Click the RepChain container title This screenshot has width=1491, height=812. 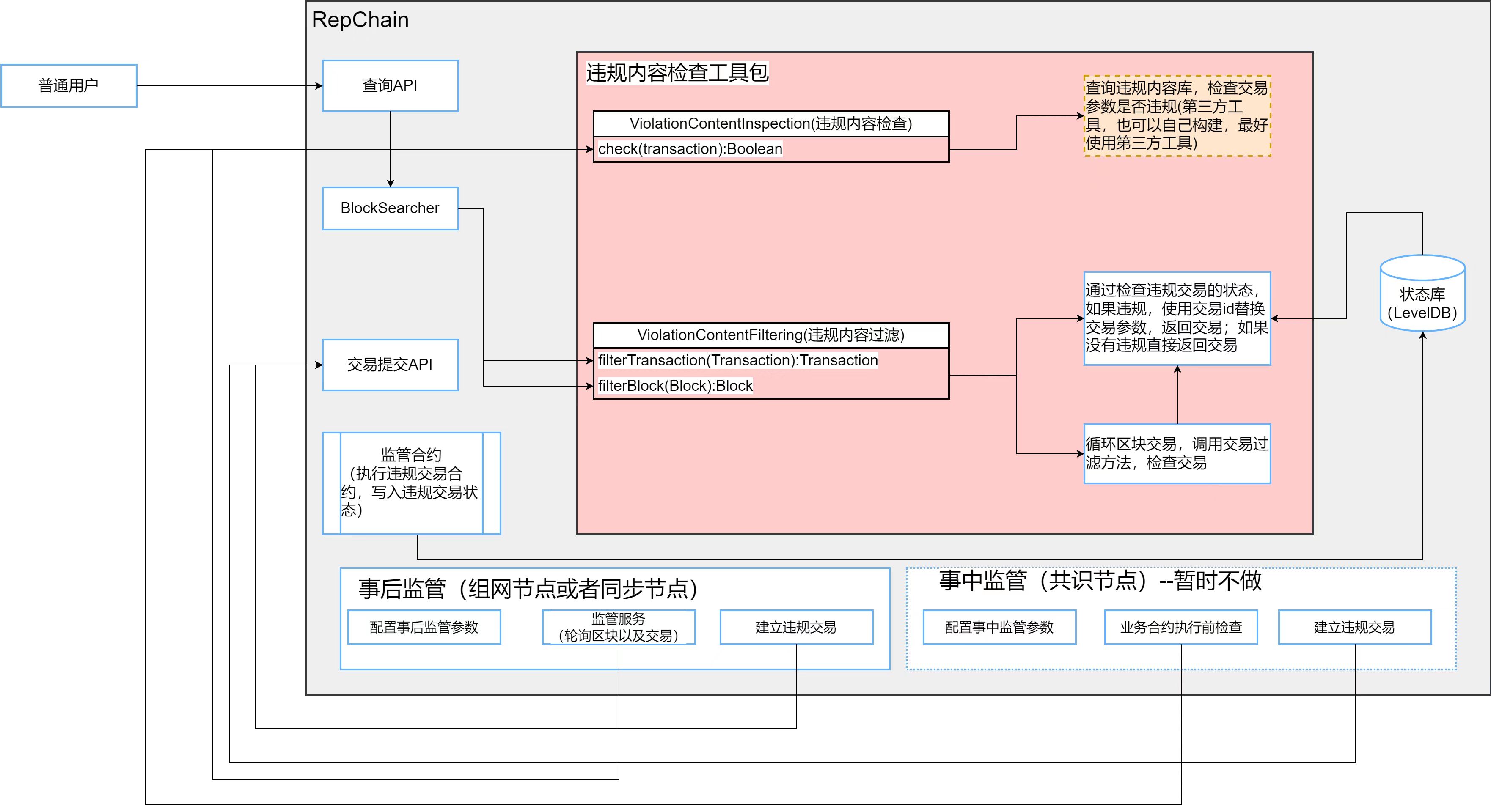[x=360, y=20]
